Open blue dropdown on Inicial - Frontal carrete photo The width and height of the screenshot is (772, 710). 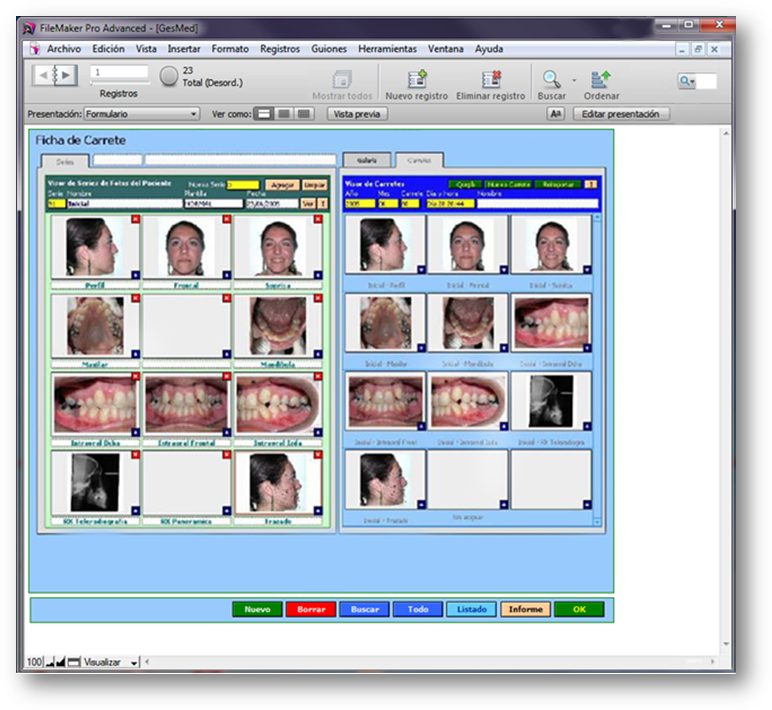pos(504,269)
